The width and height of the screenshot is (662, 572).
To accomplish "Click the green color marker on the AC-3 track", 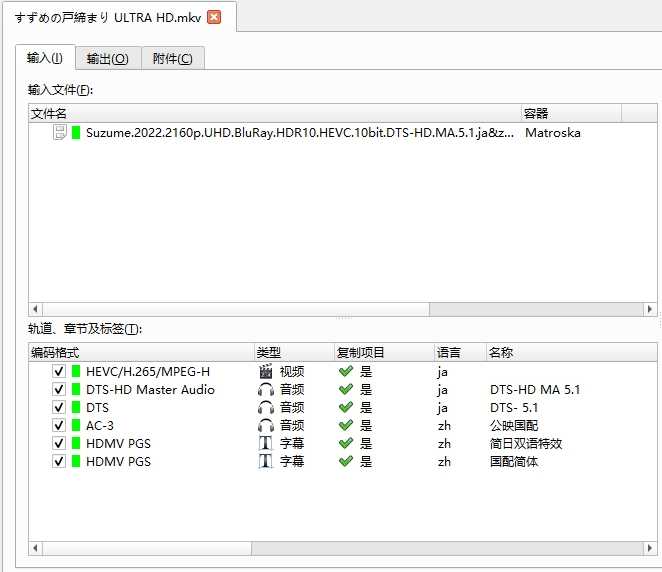I will click(76, 425).
